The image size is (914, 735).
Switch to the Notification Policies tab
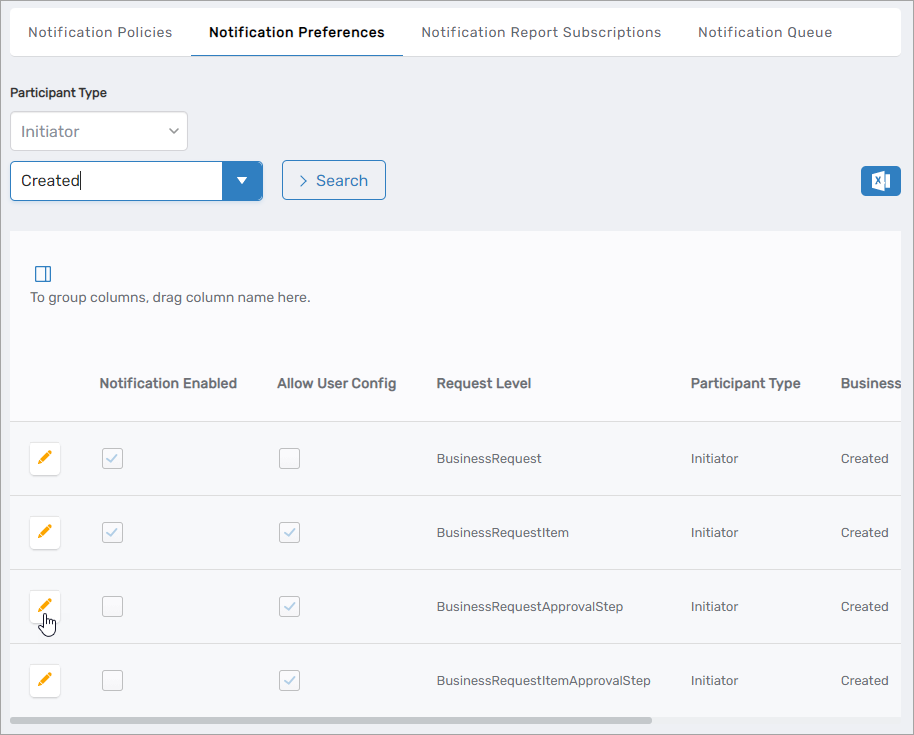100,32
